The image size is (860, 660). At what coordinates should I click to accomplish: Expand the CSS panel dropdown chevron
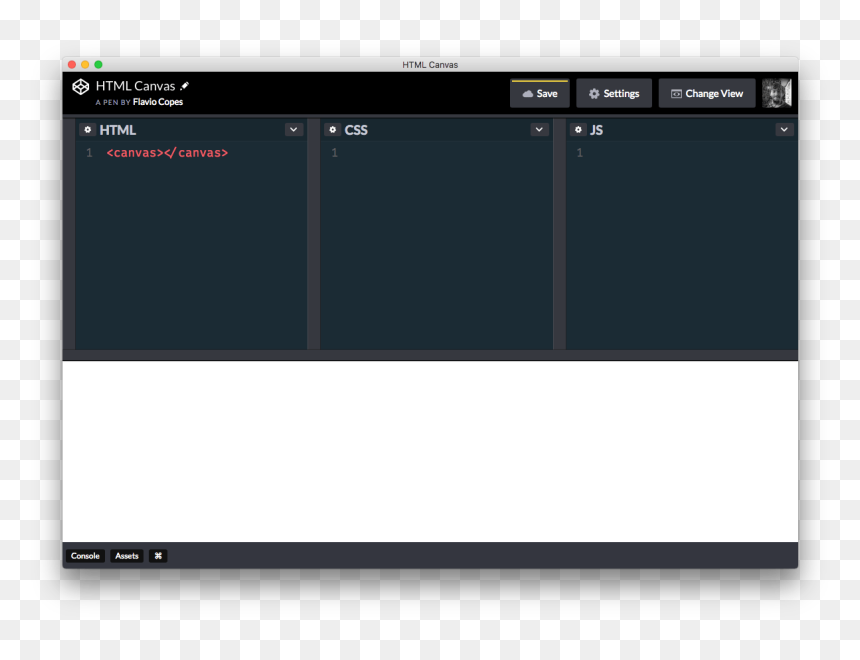539,129
